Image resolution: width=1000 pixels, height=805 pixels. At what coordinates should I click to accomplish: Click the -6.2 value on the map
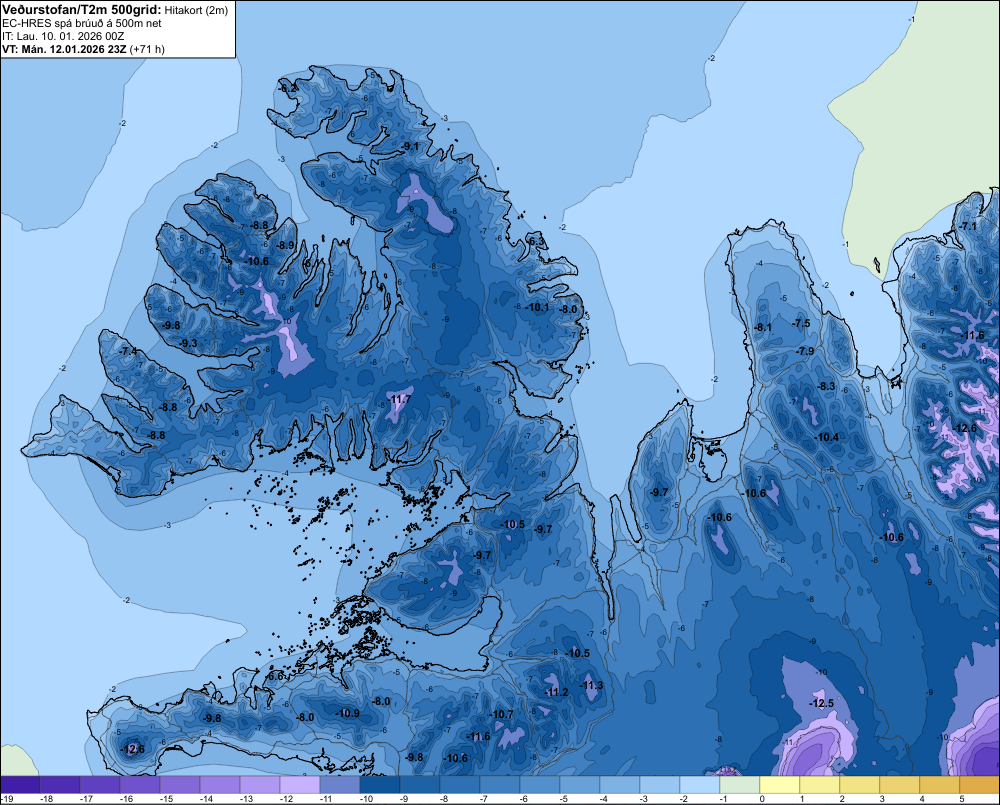tap(288, 88)
